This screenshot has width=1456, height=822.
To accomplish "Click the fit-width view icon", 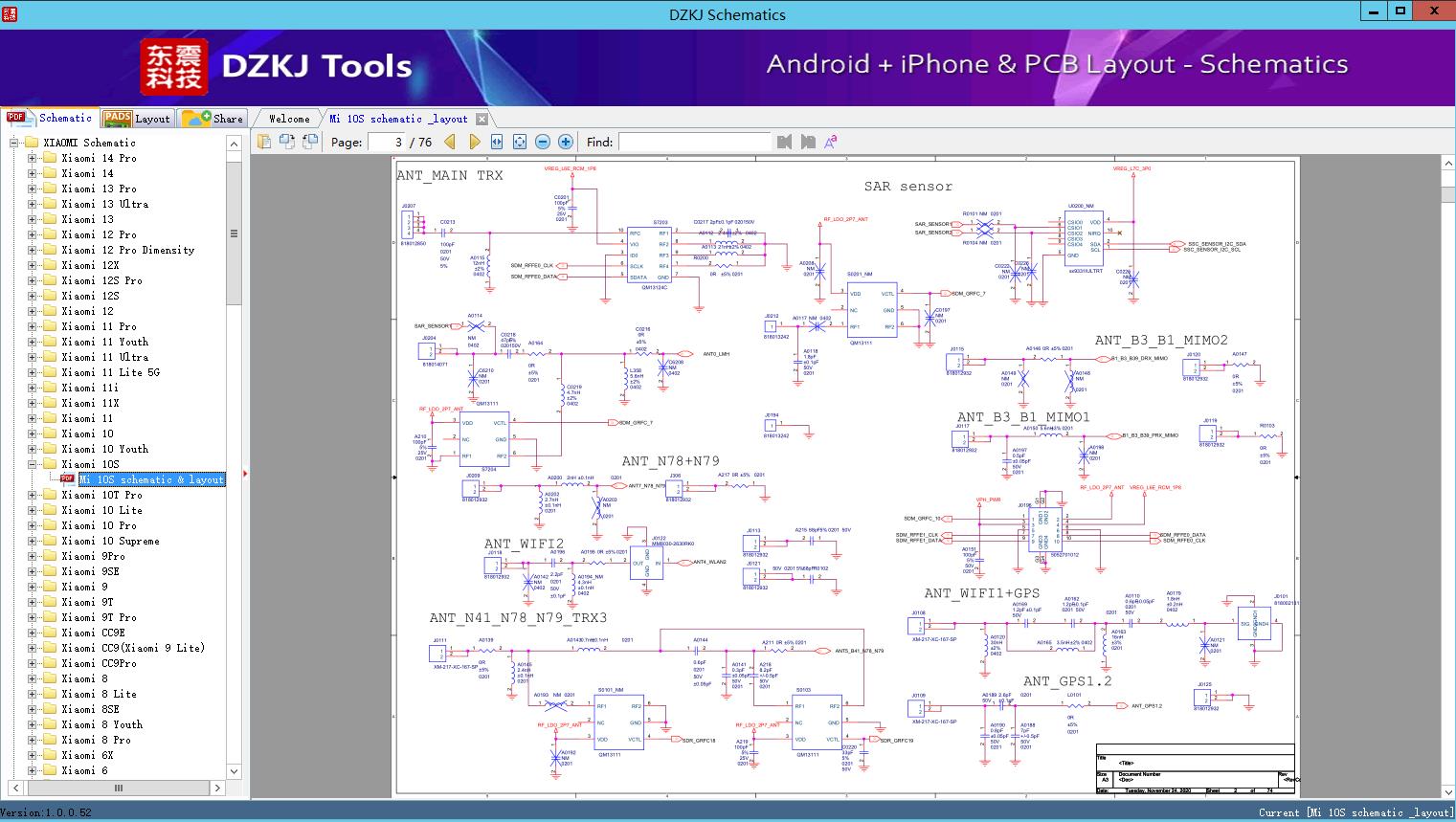I will (x=496, y=141).
